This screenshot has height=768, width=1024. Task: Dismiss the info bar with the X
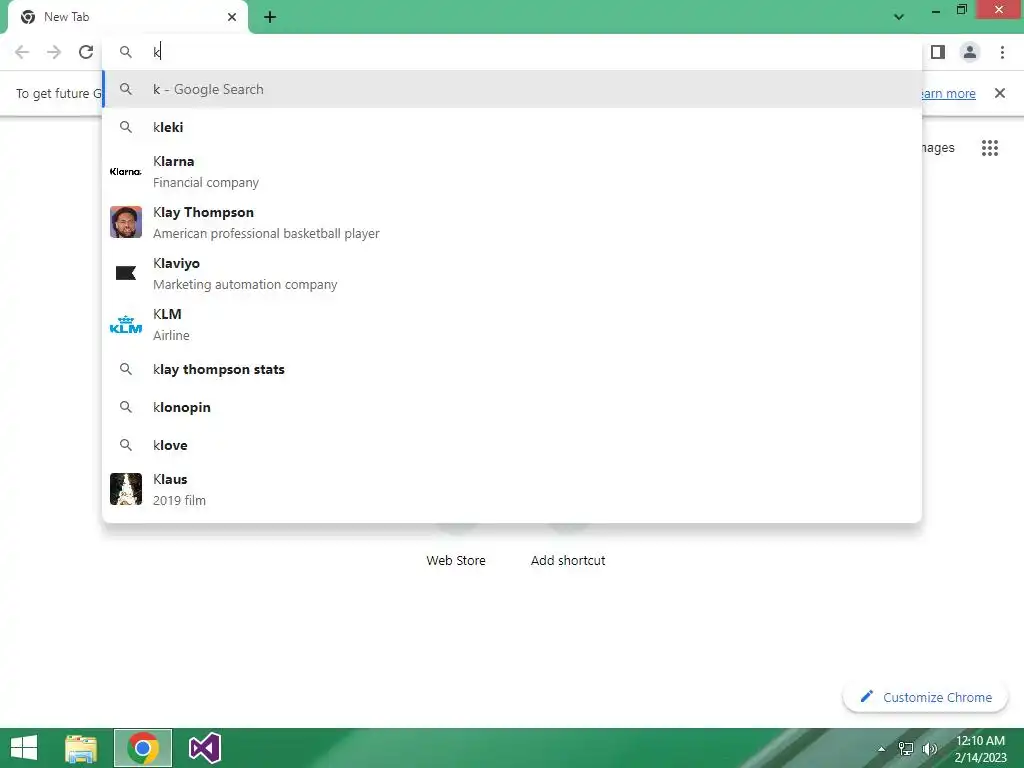tap(999, 93)
